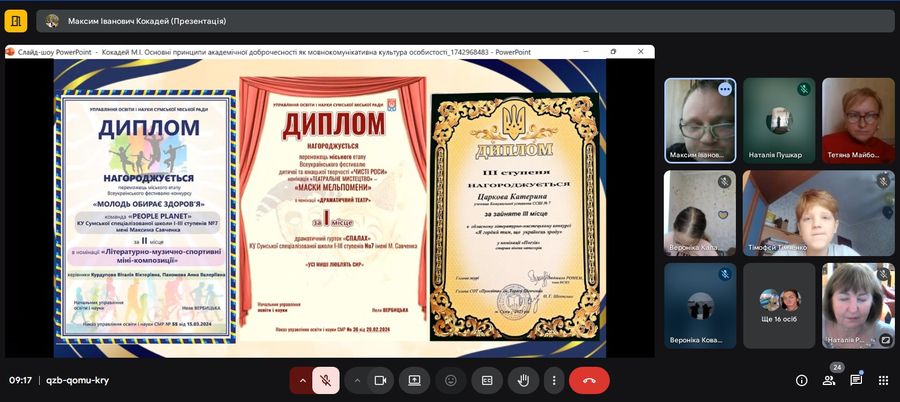Turn on the camera
This screenshot has width=900, height=402.
point(380,380)
